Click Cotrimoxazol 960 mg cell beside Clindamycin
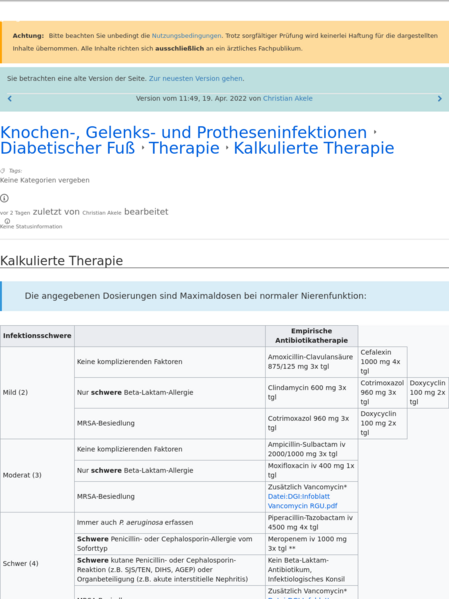This screenshot has height=599, width=449. tap(383, 392)
